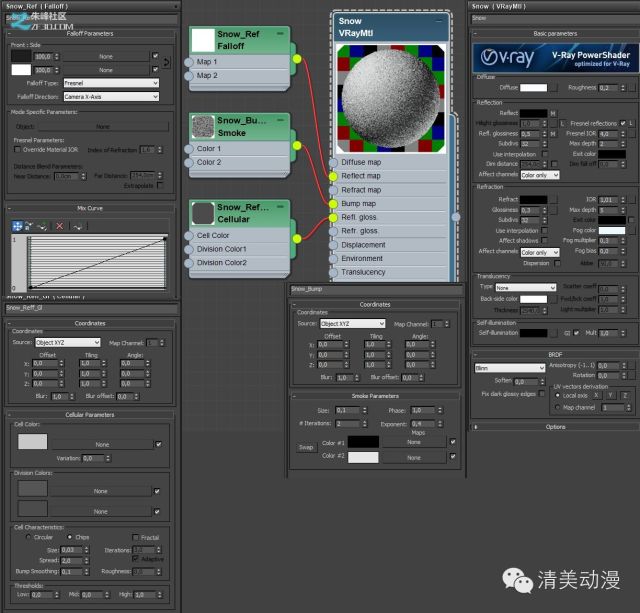Click the Snow_Bump Smoke node output socket
Screen dimensions: 640x613
[297, 146]
